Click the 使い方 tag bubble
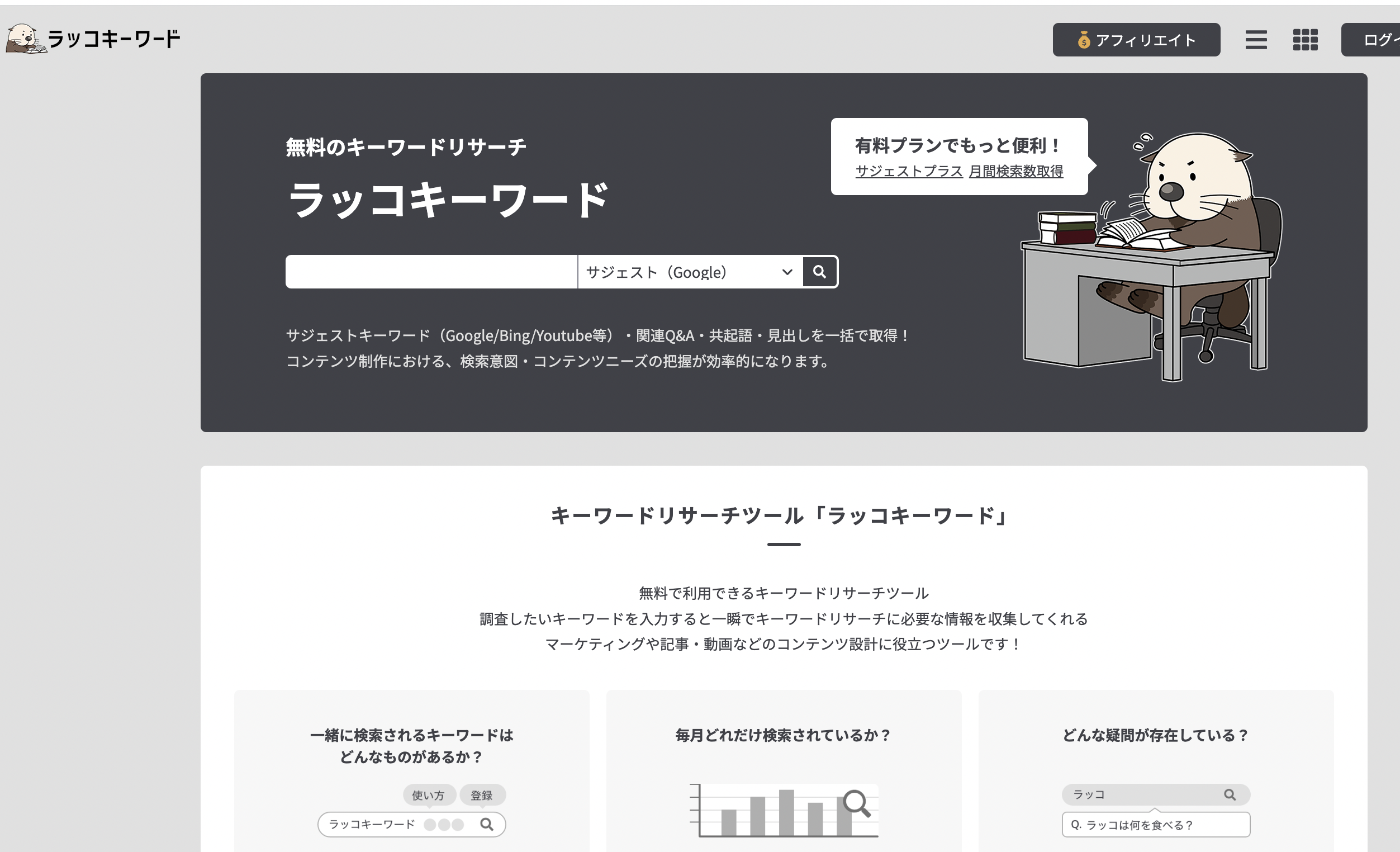Viewport: 1400px width, 852px height. [429, 794]
